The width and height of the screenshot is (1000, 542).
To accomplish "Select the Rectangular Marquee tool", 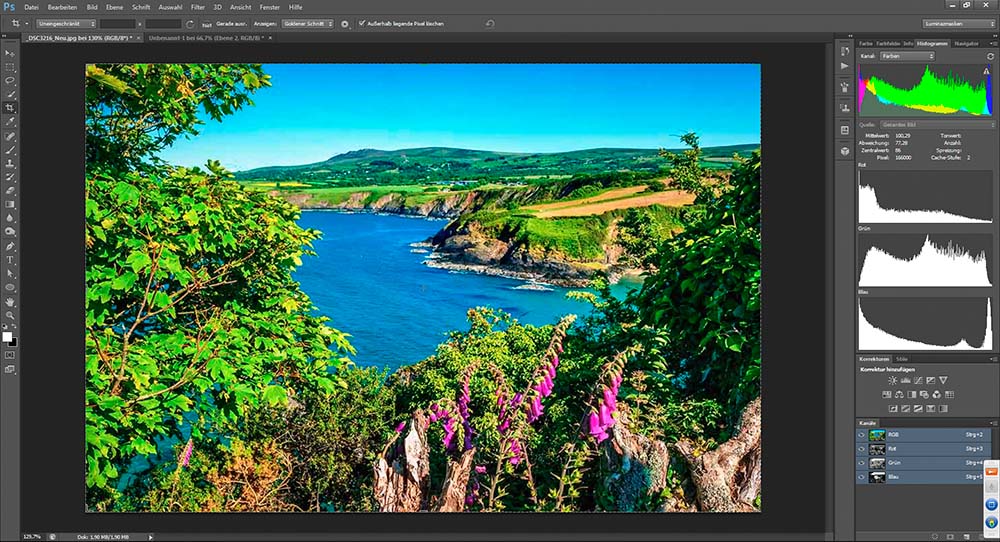I will click(x=10, y=67).
